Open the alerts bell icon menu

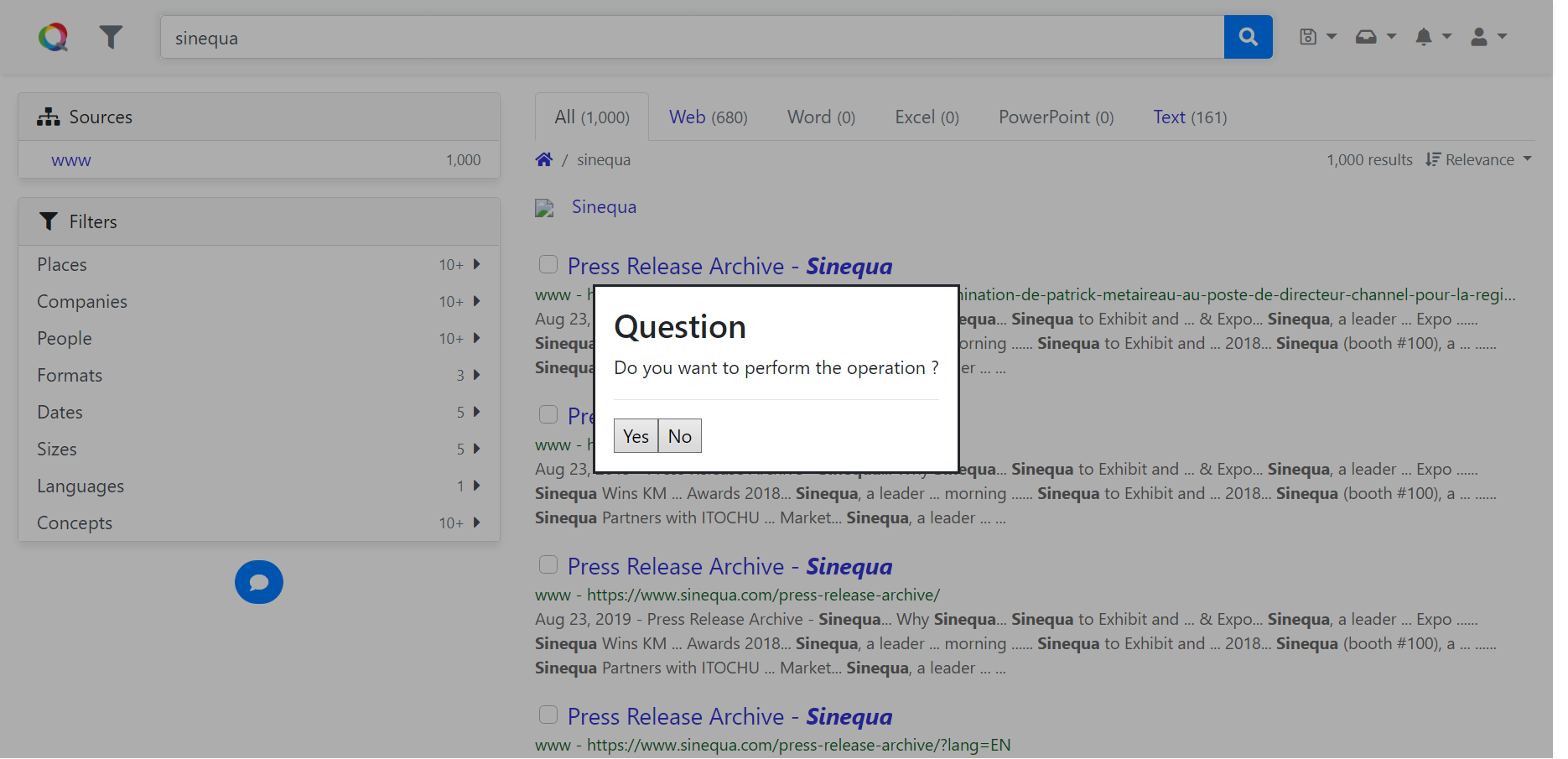(x=1432, y=37)
